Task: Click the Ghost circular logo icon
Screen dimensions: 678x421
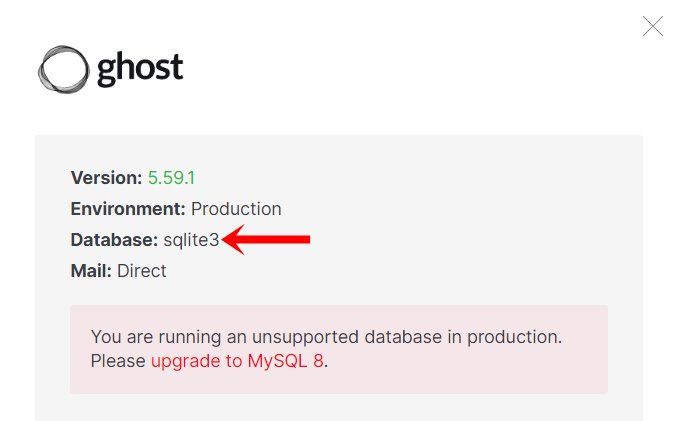Action: pos(64,69)
